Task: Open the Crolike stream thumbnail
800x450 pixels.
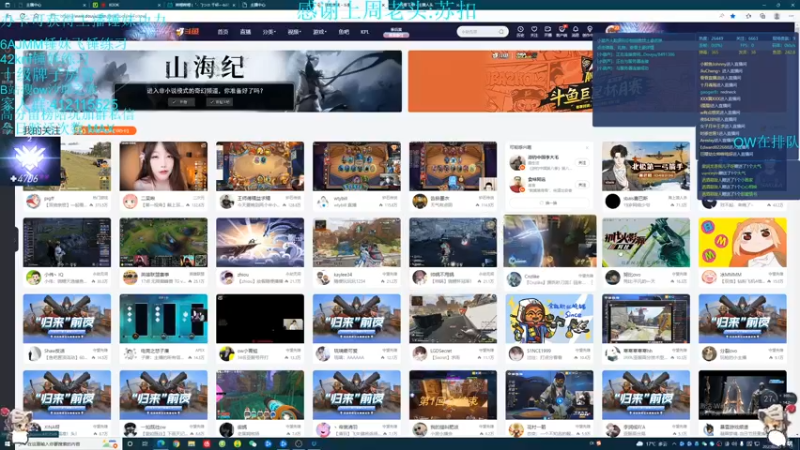Action: pyautogui.click(x=549, y=241)
